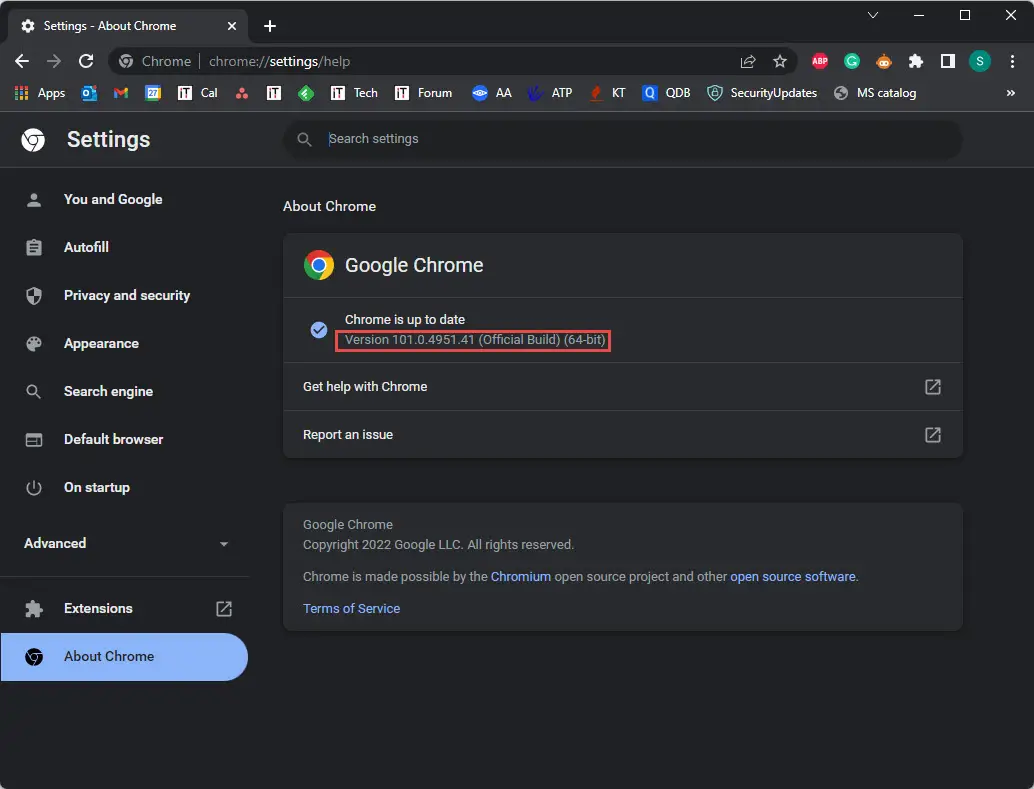The width and height of the screenshot is (1034, 789).
Task: Reload the current page
Action: click(86, 61)
